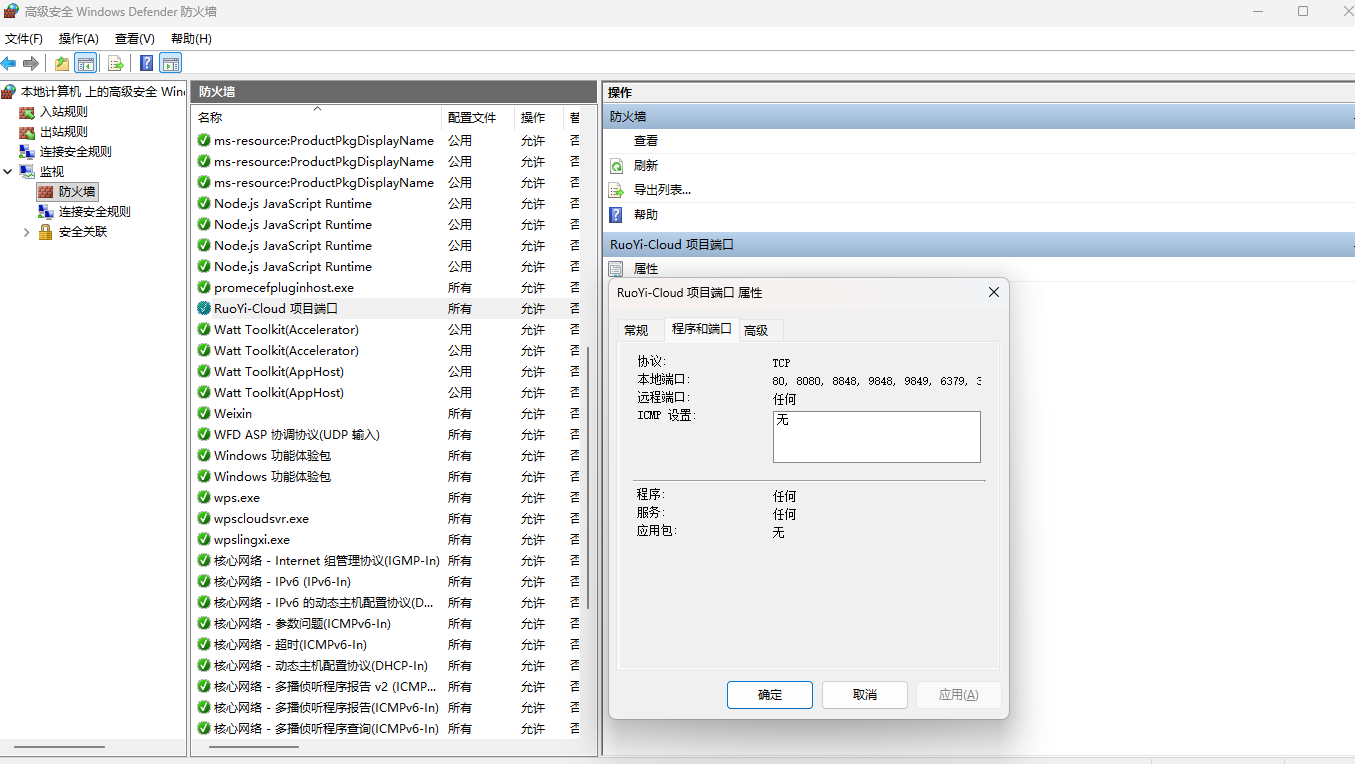Select the wpslingxi.exe rule row

pos(388,540)
